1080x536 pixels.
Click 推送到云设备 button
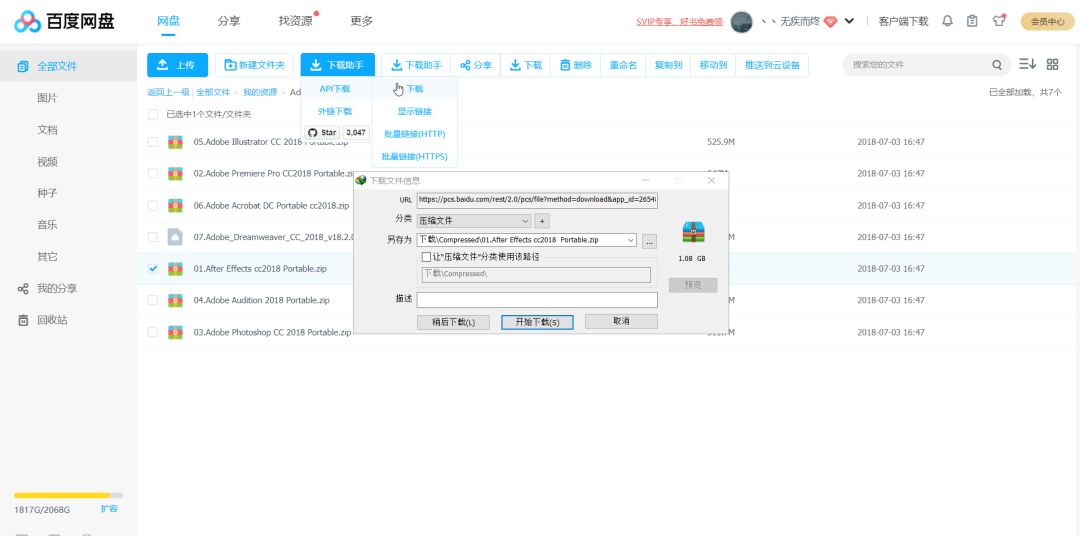[772, 65]
